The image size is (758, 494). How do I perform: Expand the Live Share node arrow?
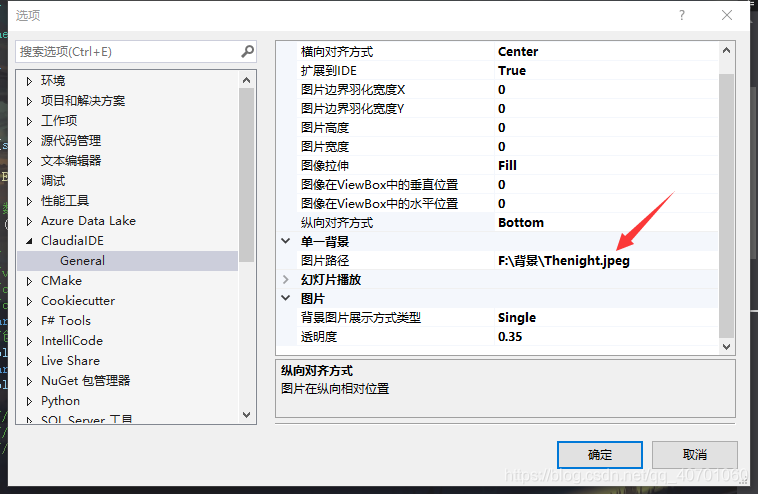(29, 361)
